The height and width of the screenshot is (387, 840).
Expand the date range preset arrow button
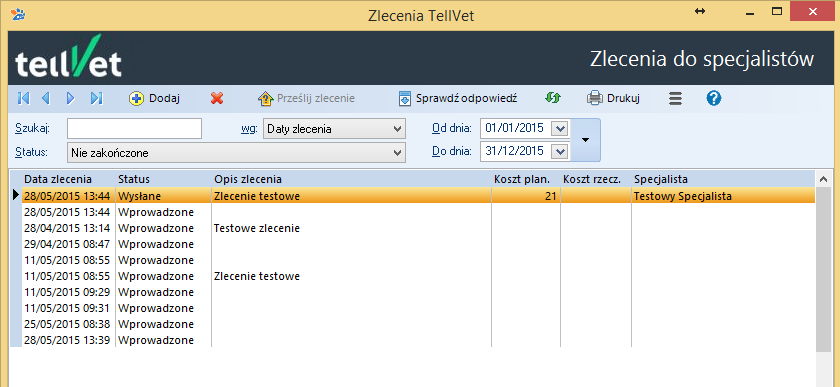click(x=586, y=140)
